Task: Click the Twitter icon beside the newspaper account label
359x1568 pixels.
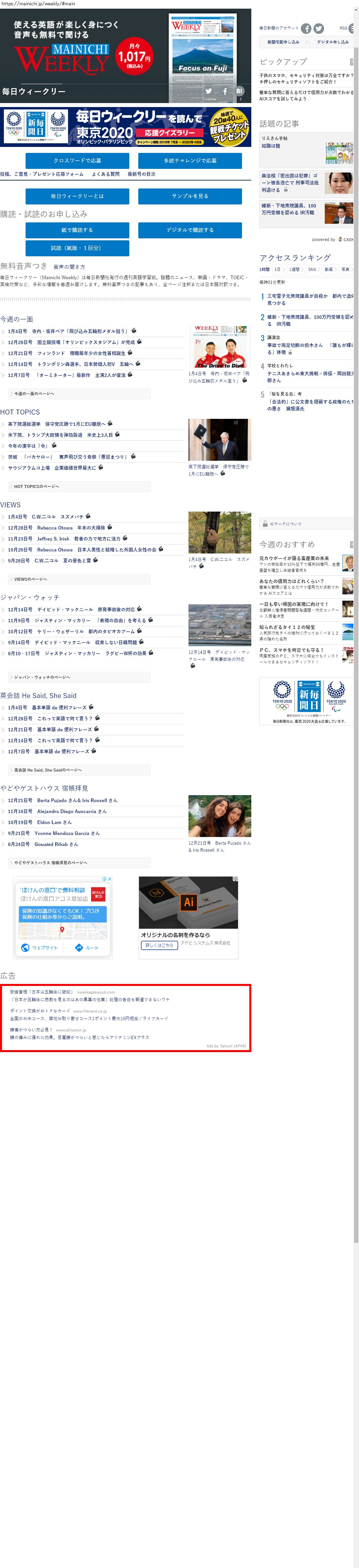Action: [319, 29]
